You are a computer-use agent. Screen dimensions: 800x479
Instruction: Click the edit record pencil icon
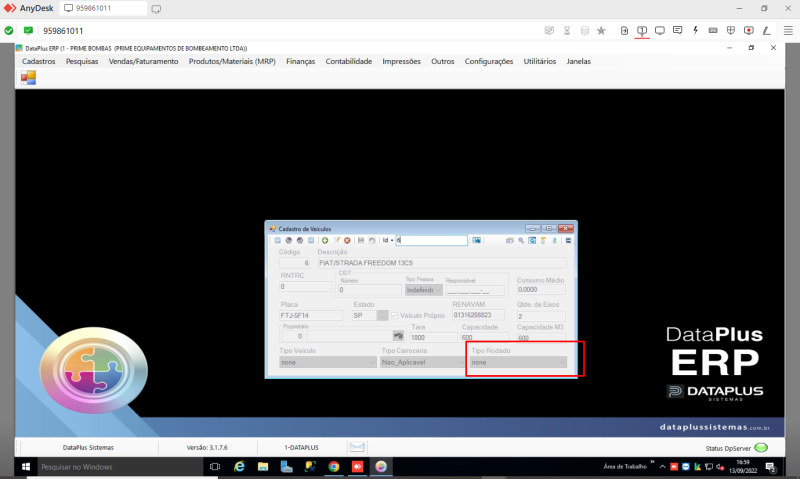[336, 240]
